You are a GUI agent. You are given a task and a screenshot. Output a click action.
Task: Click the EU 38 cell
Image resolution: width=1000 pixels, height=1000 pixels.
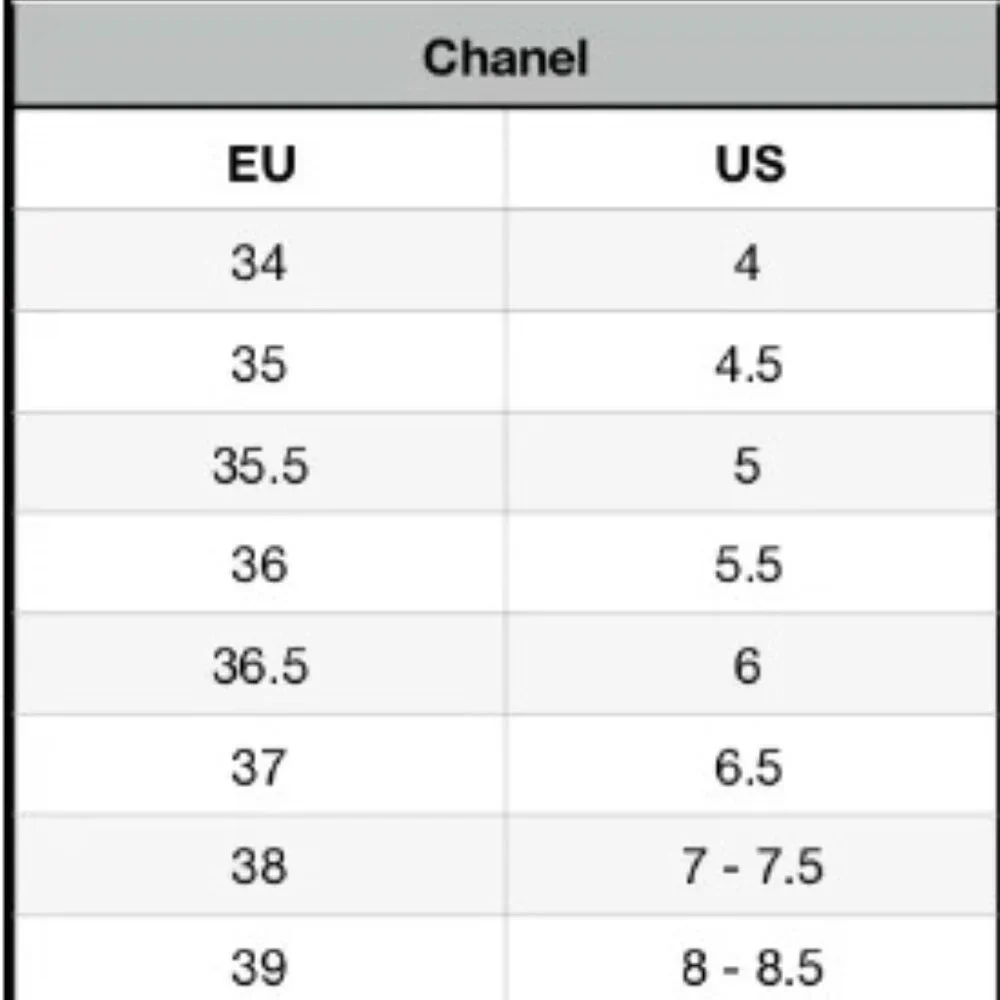259,866
